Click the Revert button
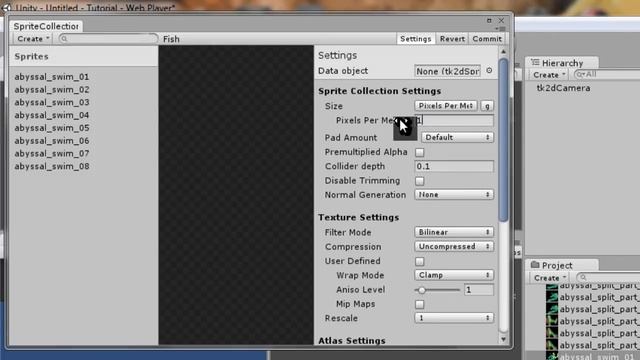 pyautogui.click(x=452, y=39)
